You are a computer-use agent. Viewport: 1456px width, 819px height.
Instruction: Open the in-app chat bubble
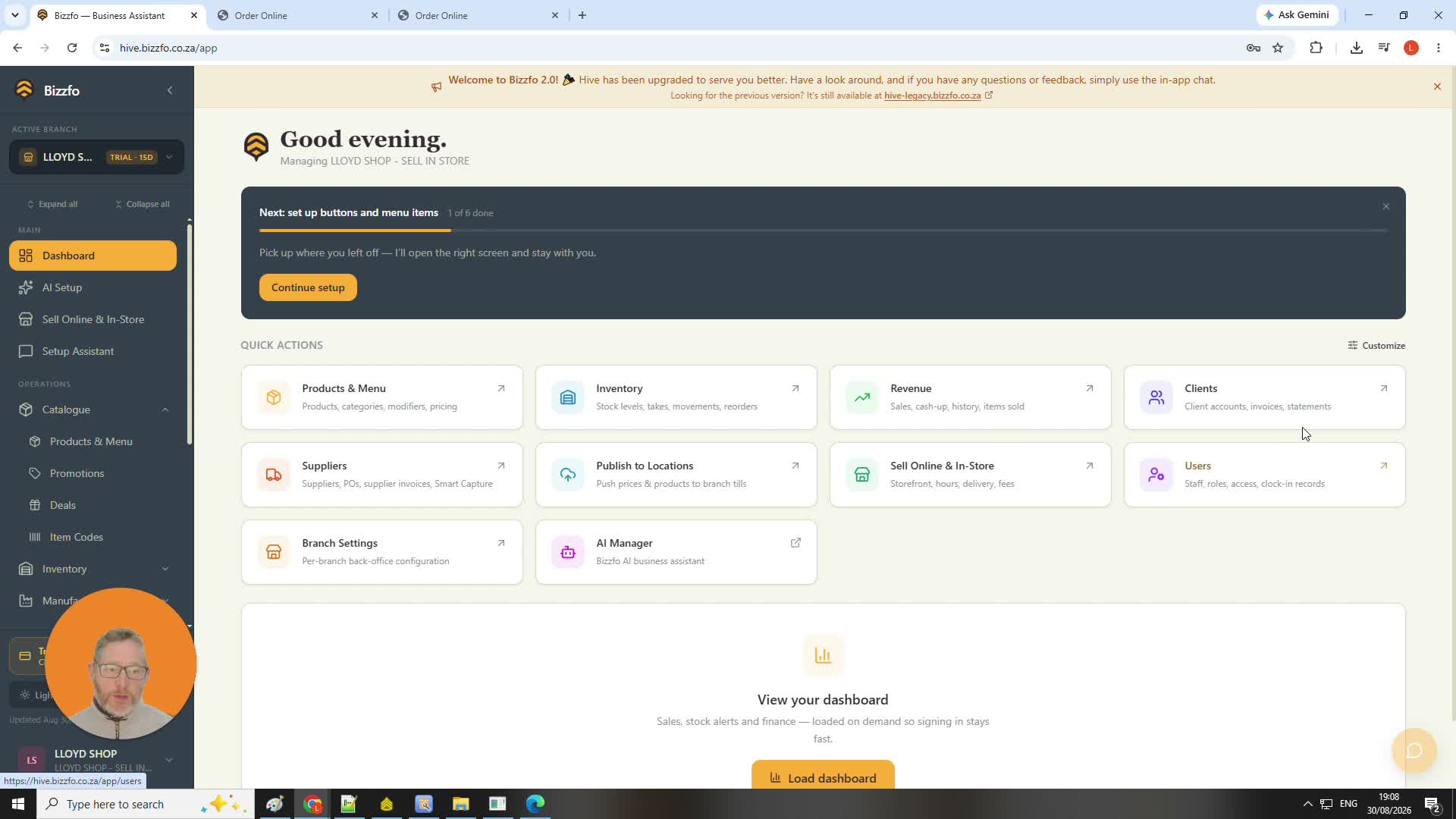[x=1414, y=751]
